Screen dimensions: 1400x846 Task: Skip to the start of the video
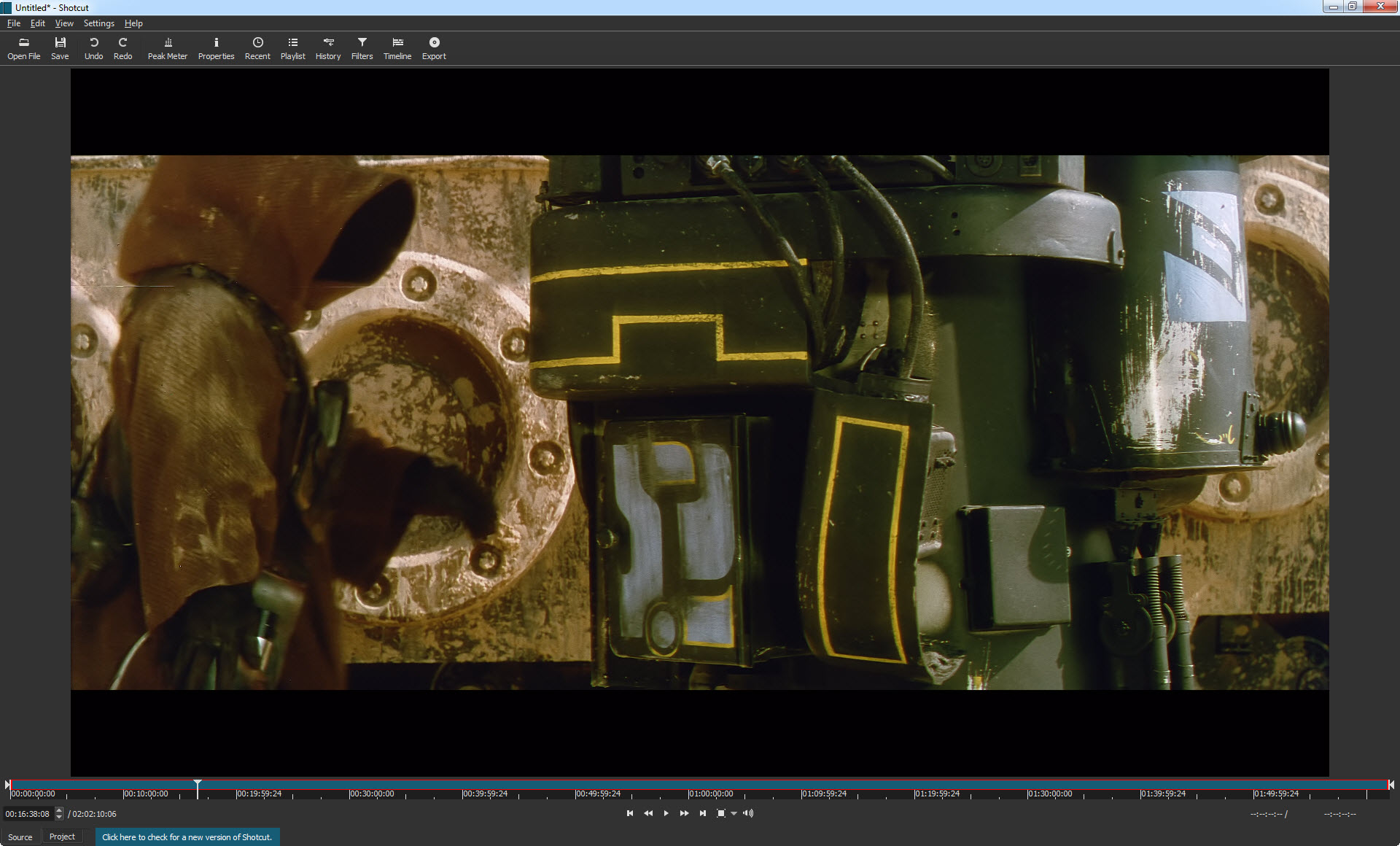630,813
